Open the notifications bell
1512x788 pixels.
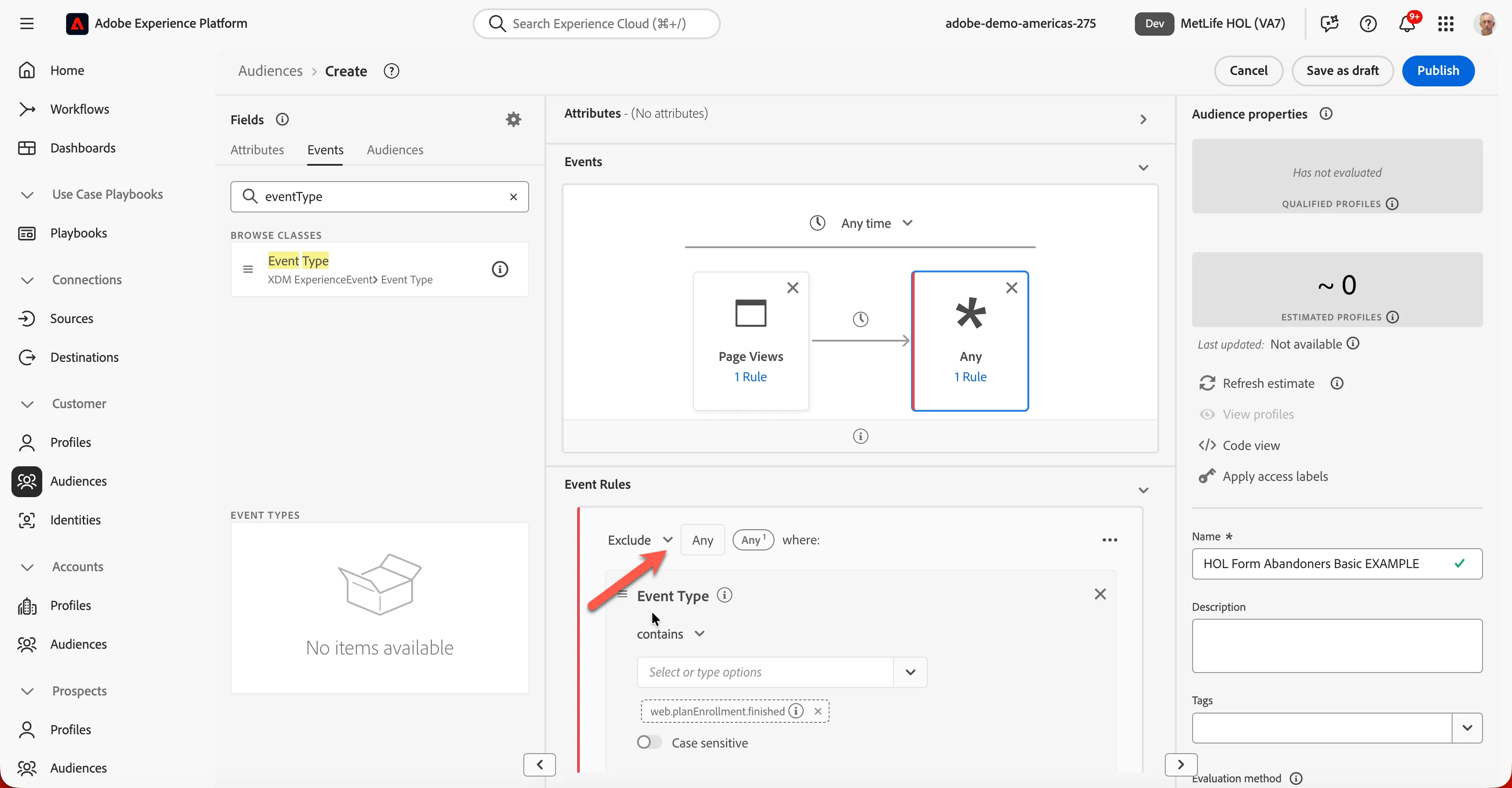(1407, 23)
